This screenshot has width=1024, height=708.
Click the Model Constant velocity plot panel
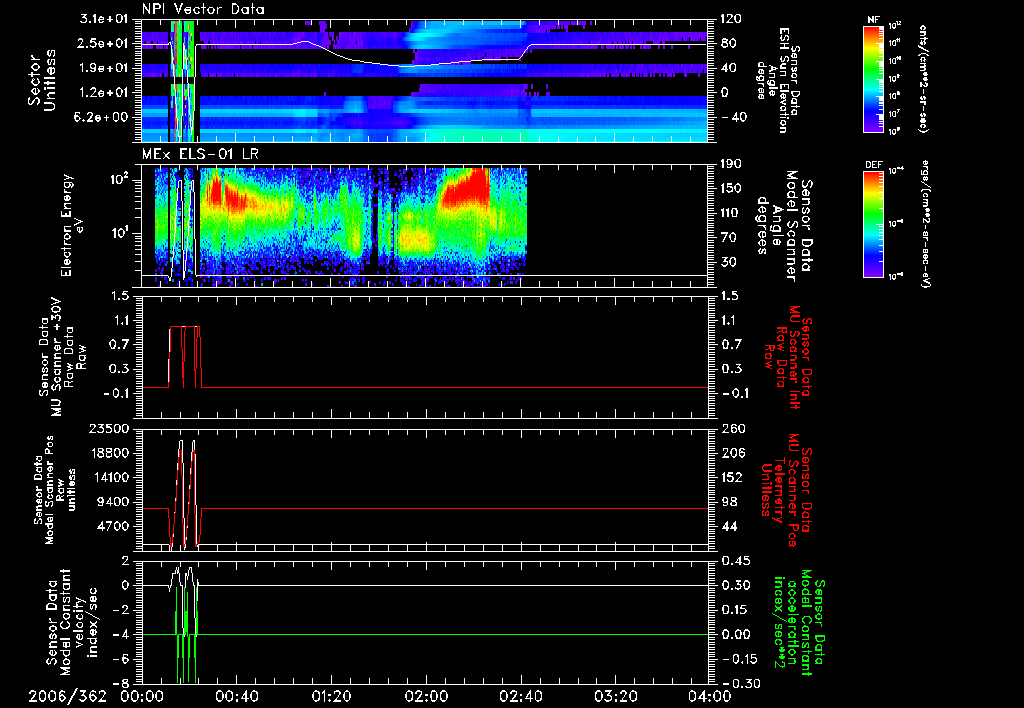pyautogui.click(x=424, y=622)
